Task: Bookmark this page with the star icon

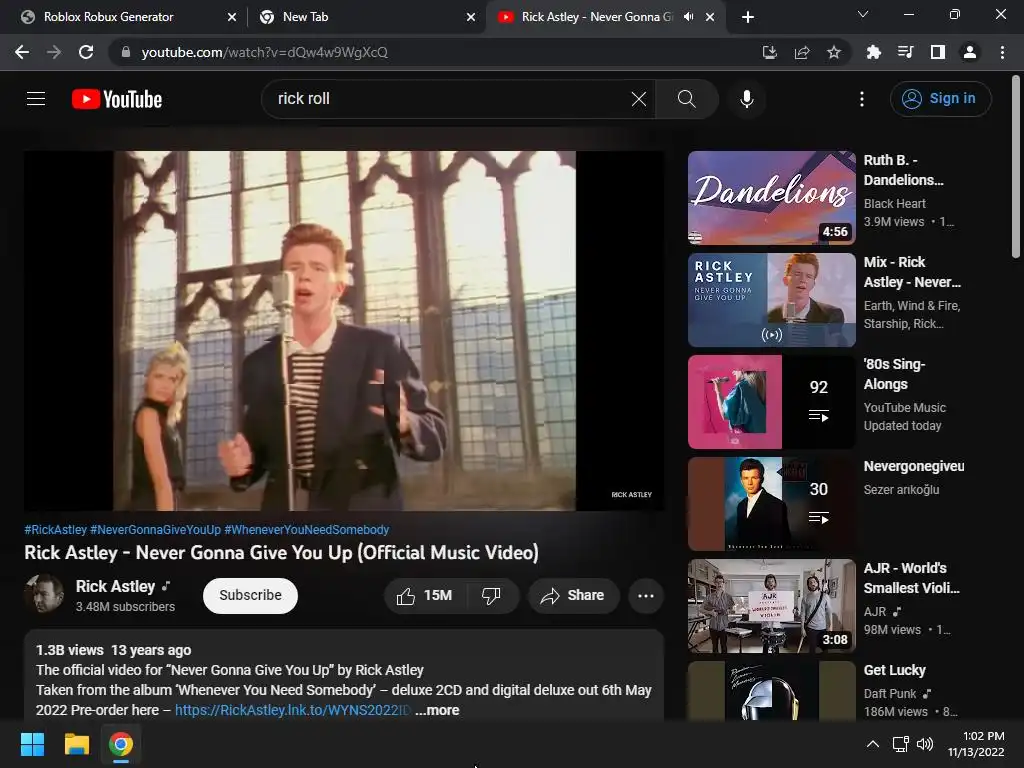Action: [x=834, y=52]
